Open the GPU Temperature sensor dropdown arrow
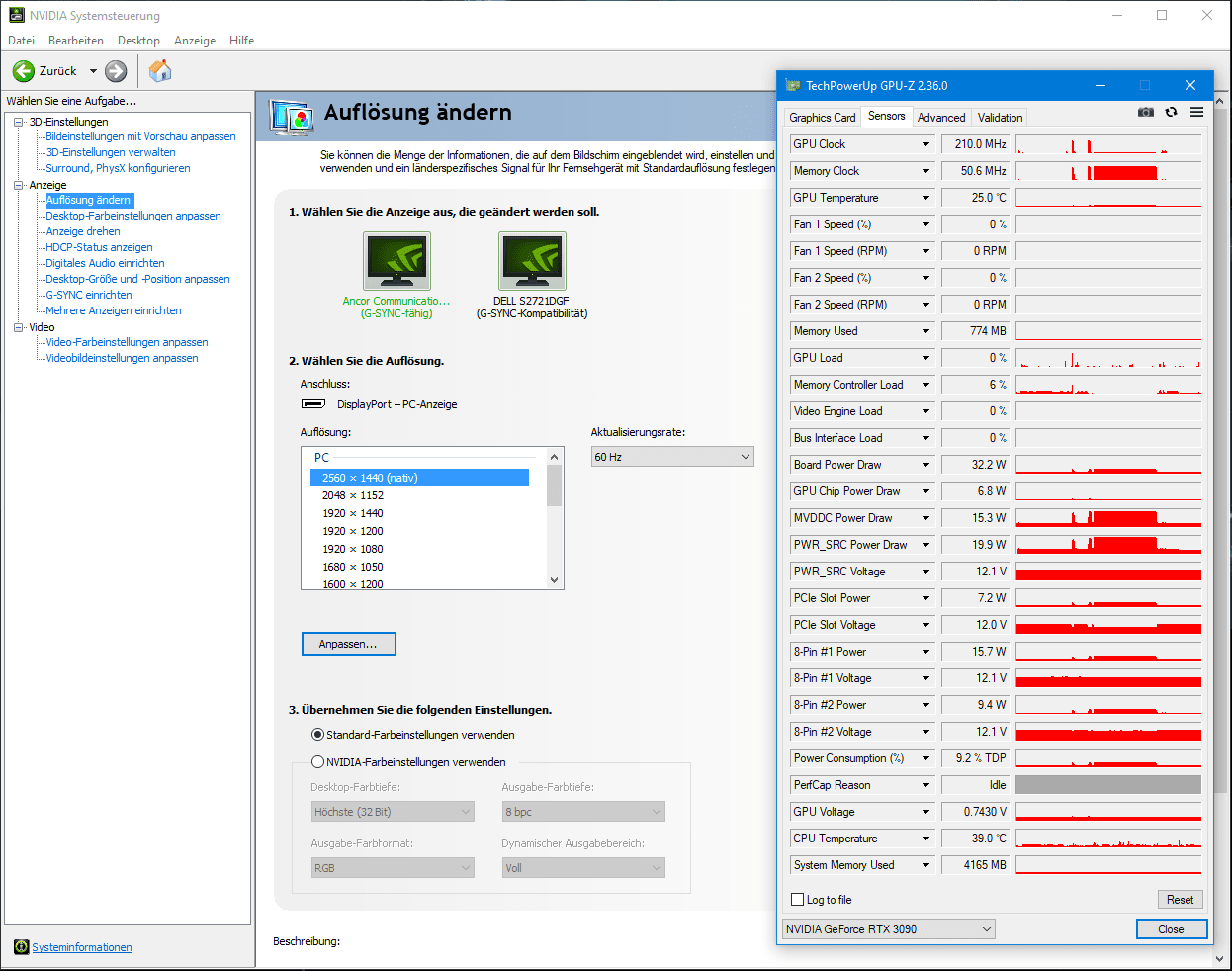This screenshot has width=1232, height=971. [925, 198]
